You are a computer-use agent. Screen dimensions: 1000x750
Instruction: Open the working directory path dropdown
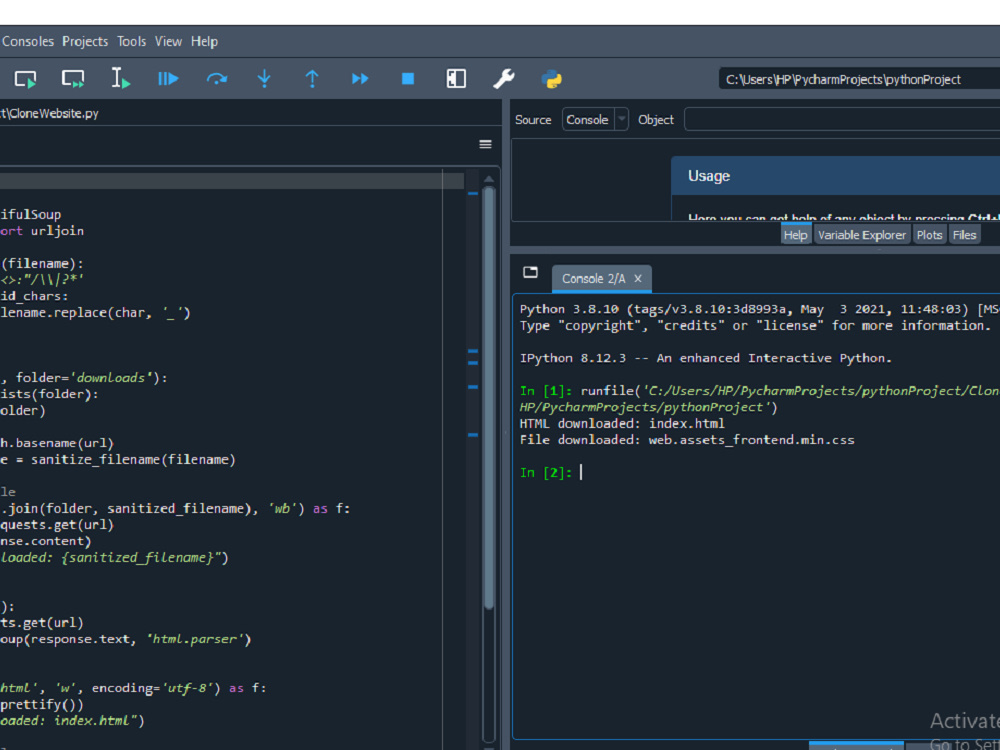click(858, 77)
